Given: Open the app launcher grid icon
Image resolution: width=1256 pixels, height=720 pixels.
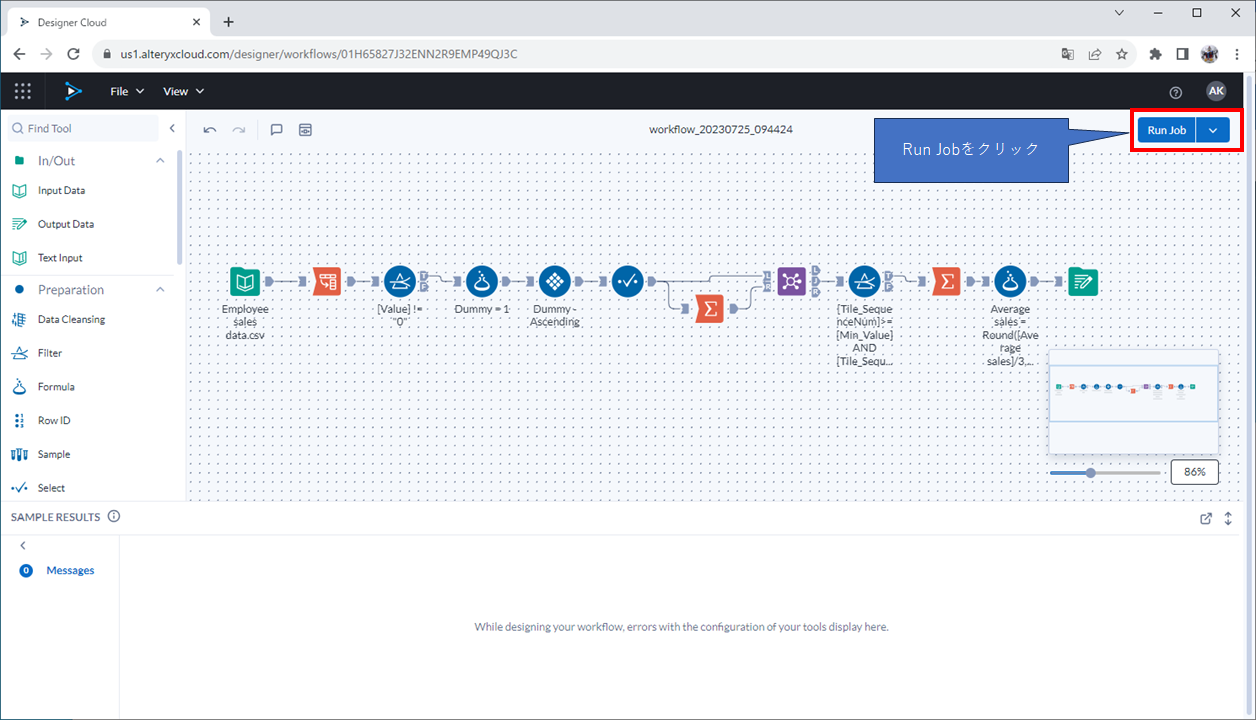Looking at the screenshot, I should [23, 91].
